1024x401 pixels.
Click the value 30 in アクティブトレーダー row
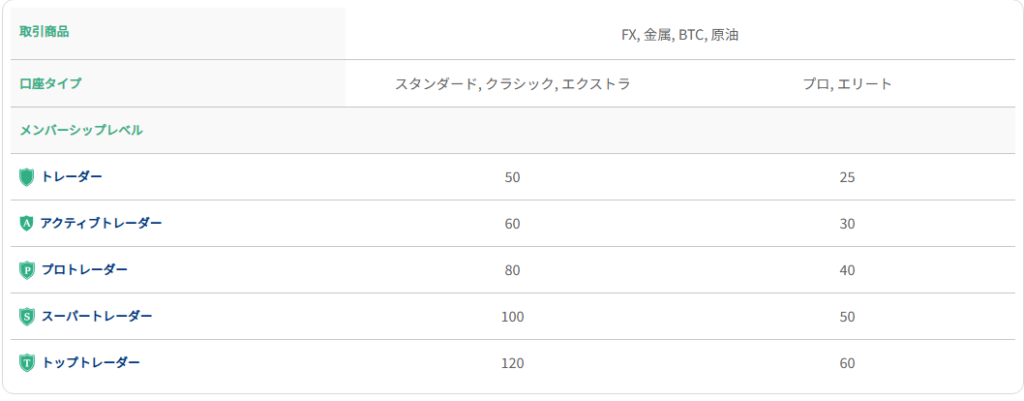(x=848, y=223)
